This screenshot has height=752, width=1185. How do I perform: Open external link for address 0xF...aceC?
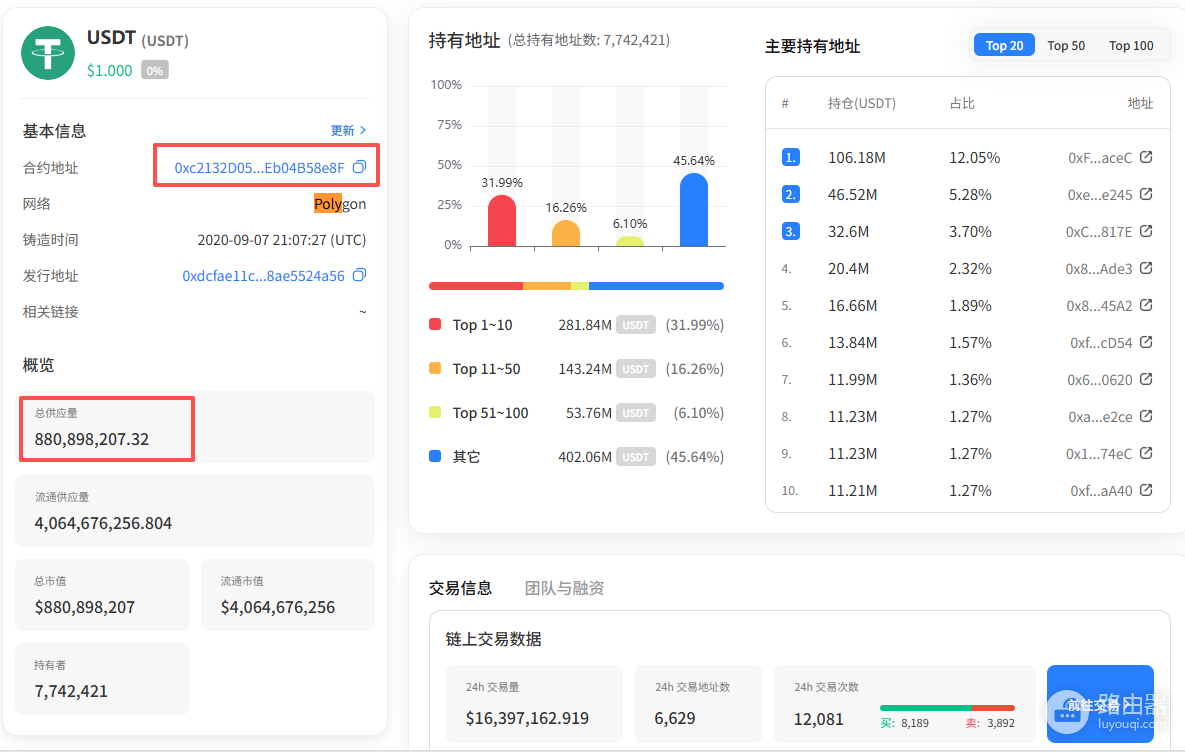coord(1146,157)
